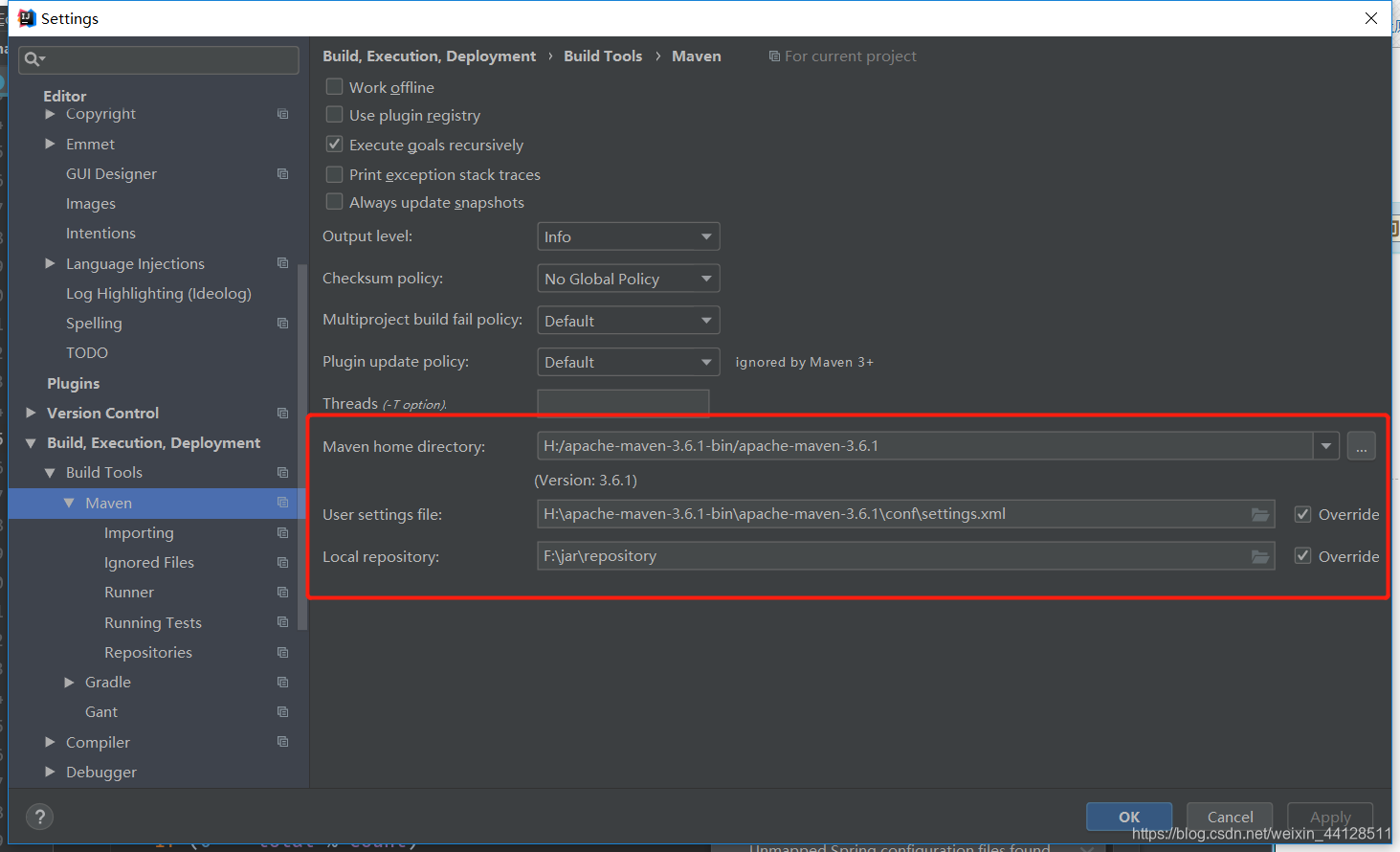The height and width of the screenshot is (852, 1400).
Task: Click project-level icon next to Spelling
Action: click(282, 324)
